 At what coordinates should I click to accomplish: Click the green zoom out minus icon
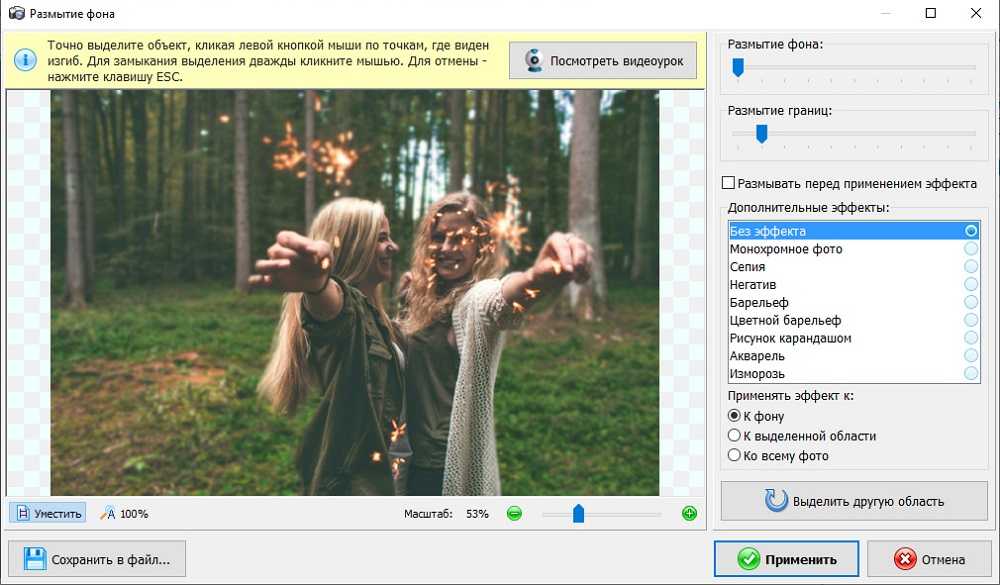(514, 514)
